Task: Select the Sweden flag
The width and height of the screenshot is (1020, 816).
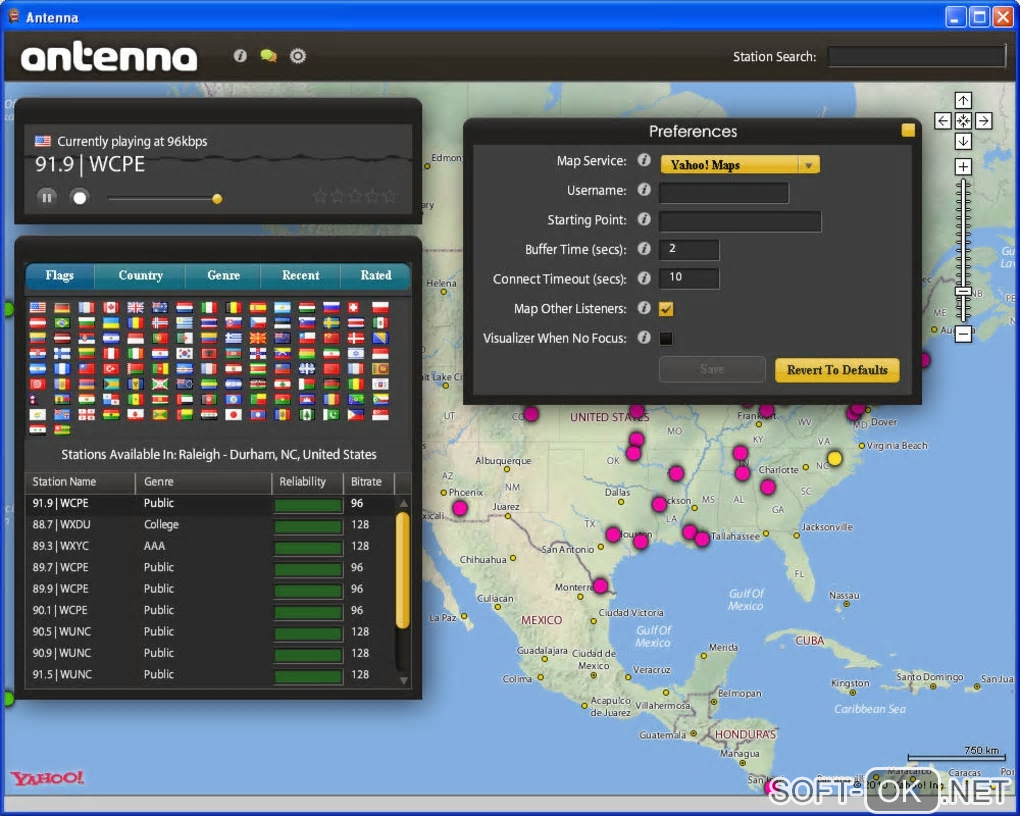Action: pyautogui.click(x=331, y=323)
